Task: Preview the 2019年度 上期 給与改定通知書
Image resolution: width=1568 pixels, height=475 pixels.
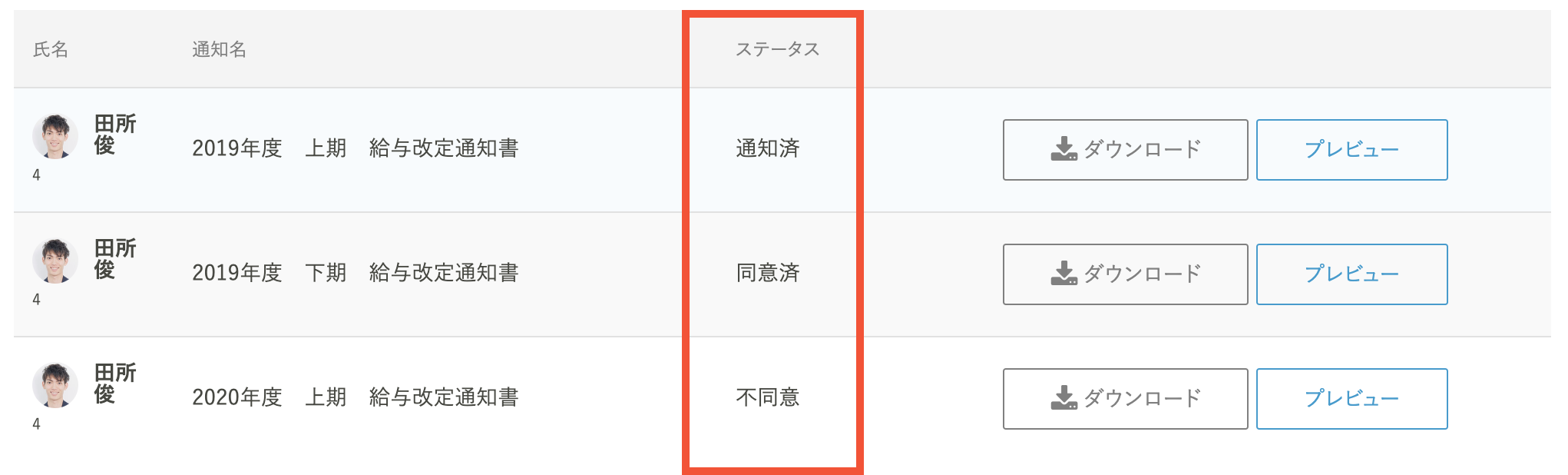Action: coord(1351,150)
